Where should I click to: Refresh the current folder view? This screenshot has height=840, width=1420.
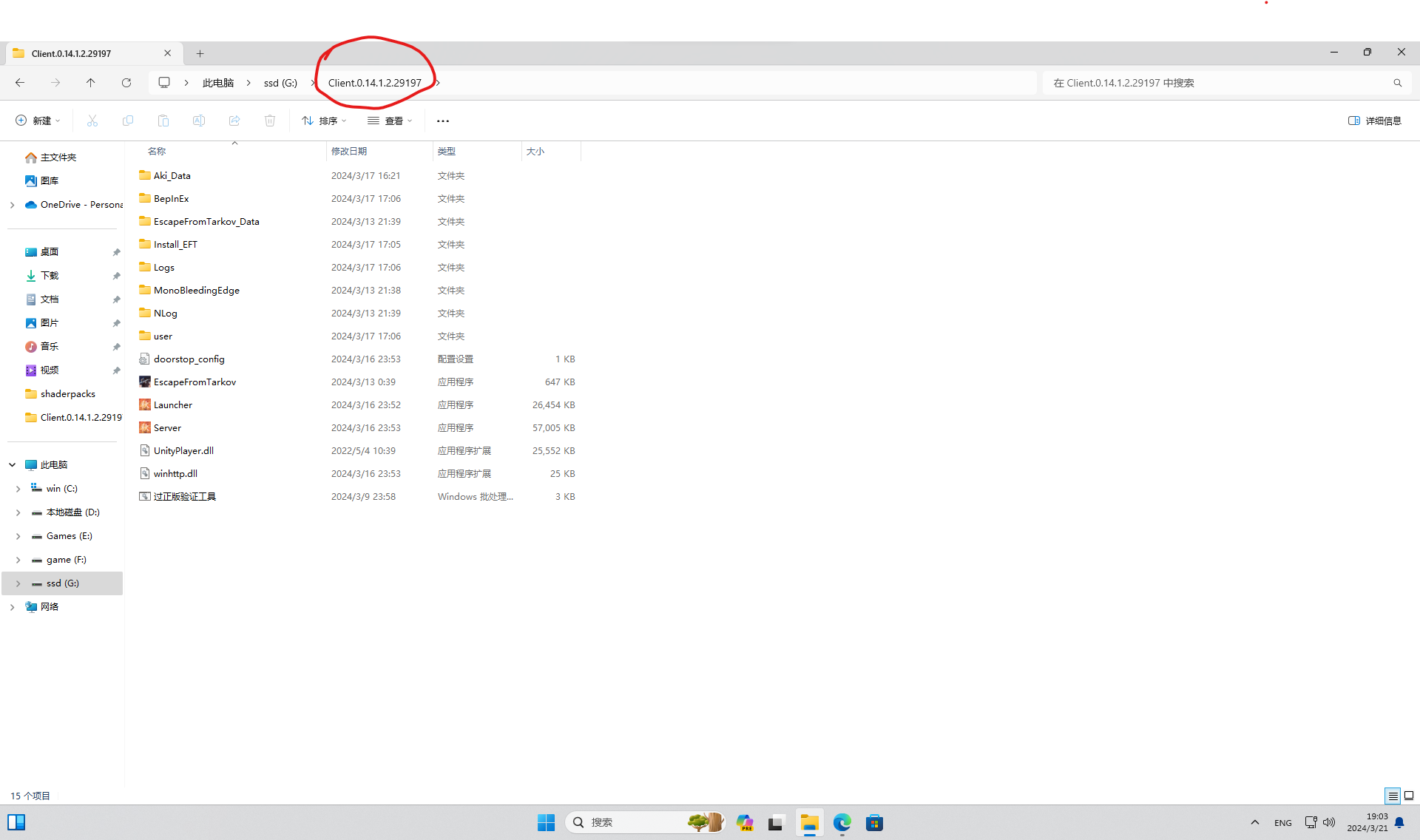tap(126, 83)
